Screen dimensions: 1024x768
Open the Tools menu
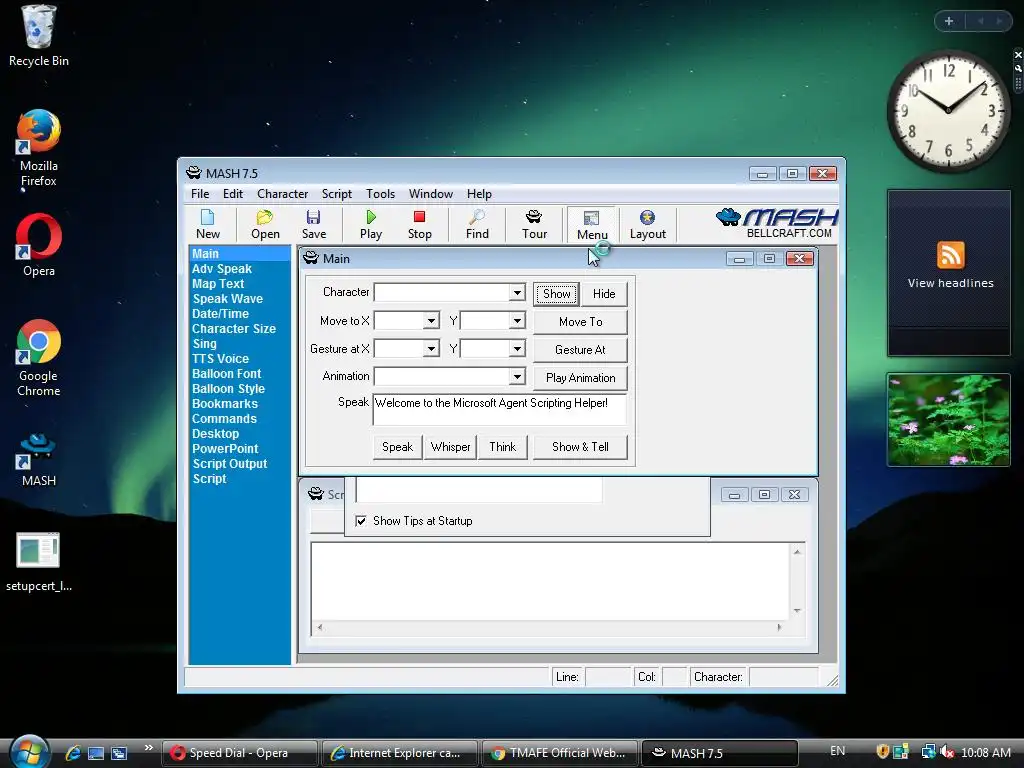(380, 194)
